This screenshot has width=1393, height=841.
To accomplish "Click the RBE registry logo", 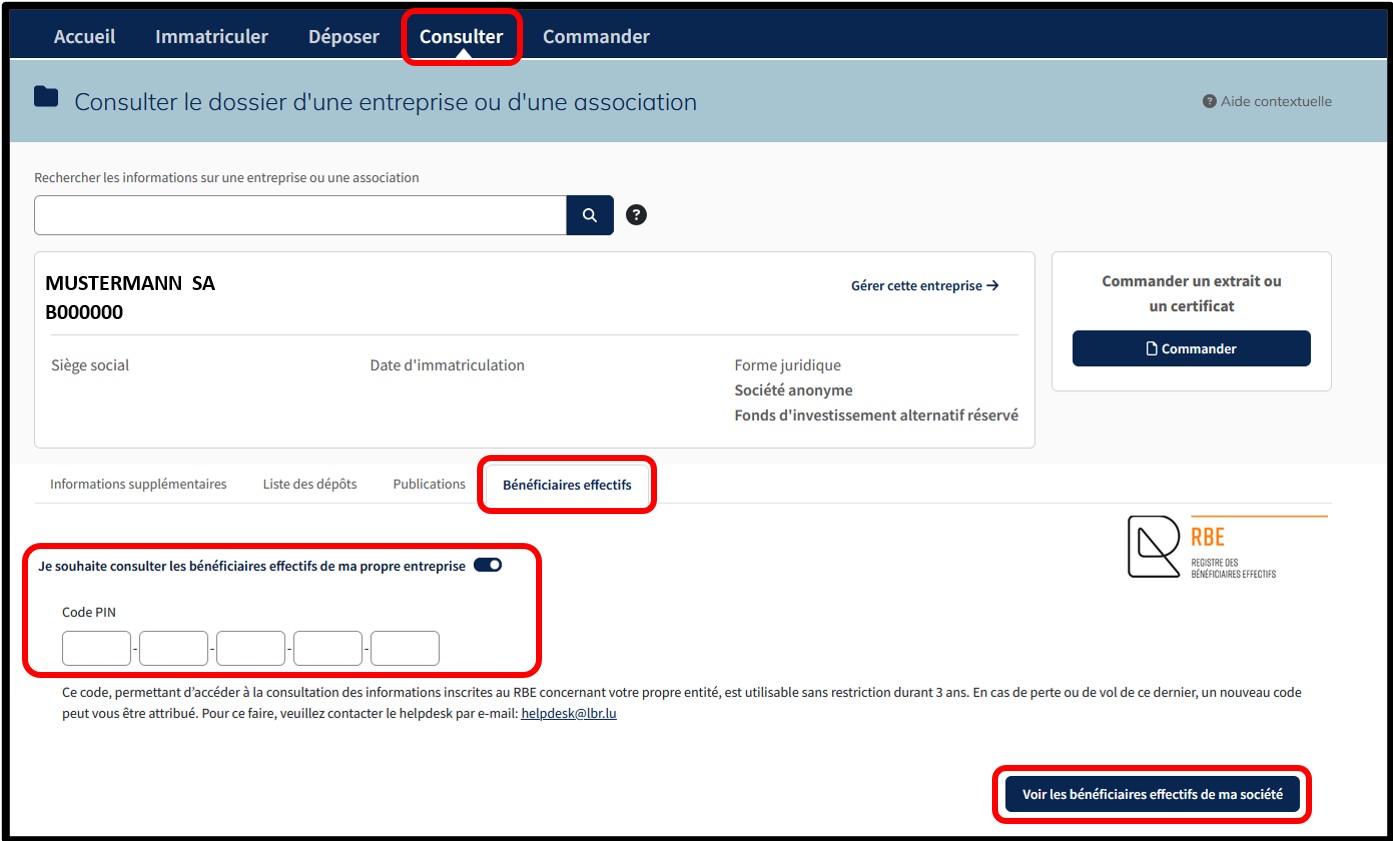I will tap(1226, 547).
